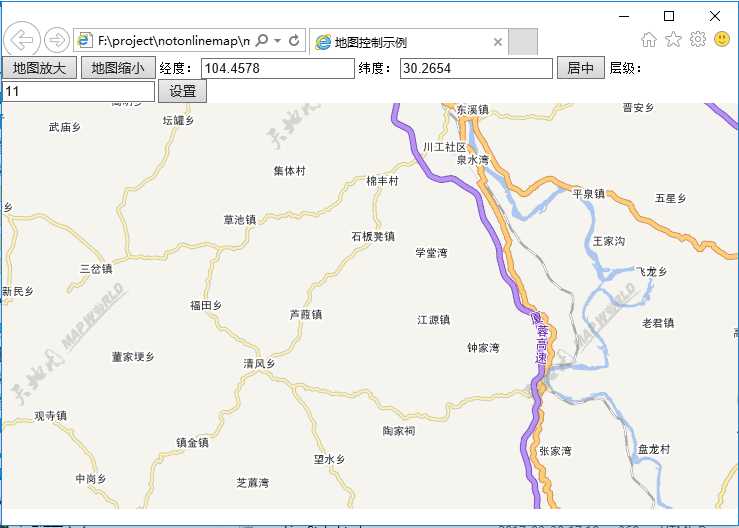The image size is (739, 528).
Task: Click the 地图缩小 button
Action: pos(118,68)
